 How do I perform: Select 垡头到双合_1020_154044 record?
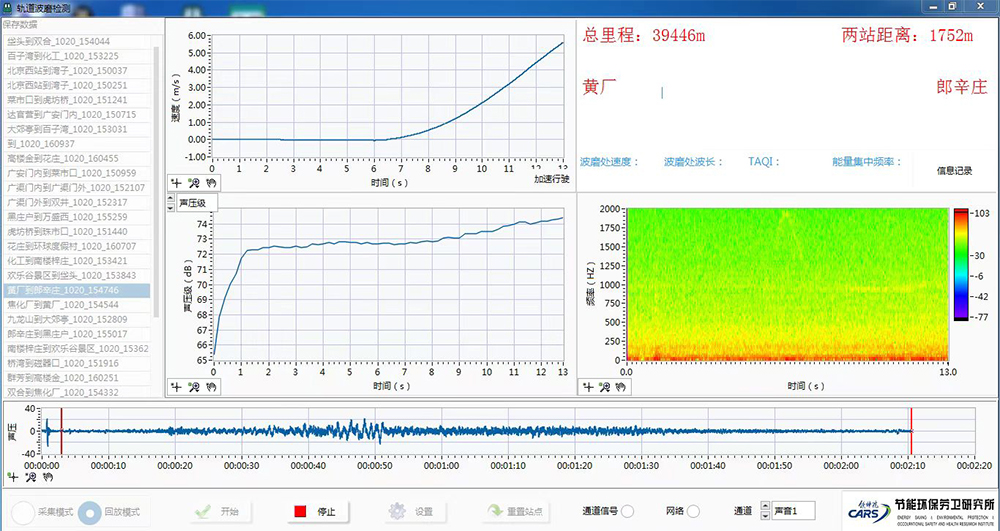click(x=76, y=41)
